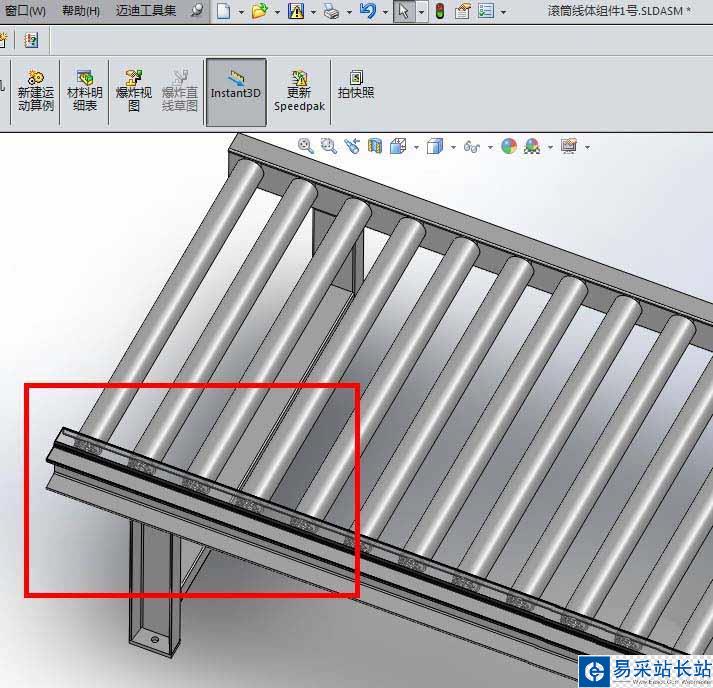Click the Edit Appearance color ball icon
713x688 pixels.
point(509,146)
